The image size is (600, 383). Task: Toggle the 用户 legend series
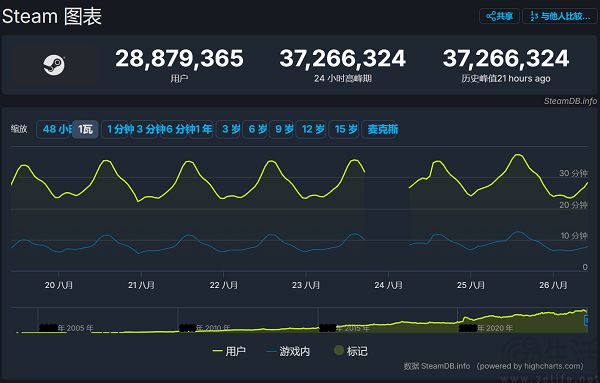point(229,351)
